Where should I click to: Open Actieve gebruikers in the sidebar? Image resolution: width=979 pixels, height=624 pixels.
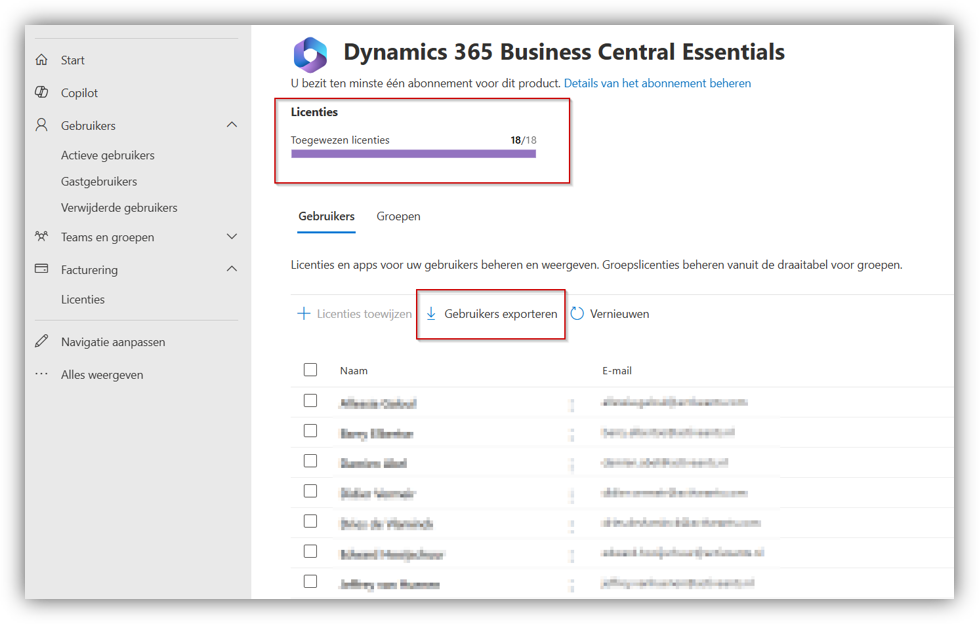pos(107,155)
